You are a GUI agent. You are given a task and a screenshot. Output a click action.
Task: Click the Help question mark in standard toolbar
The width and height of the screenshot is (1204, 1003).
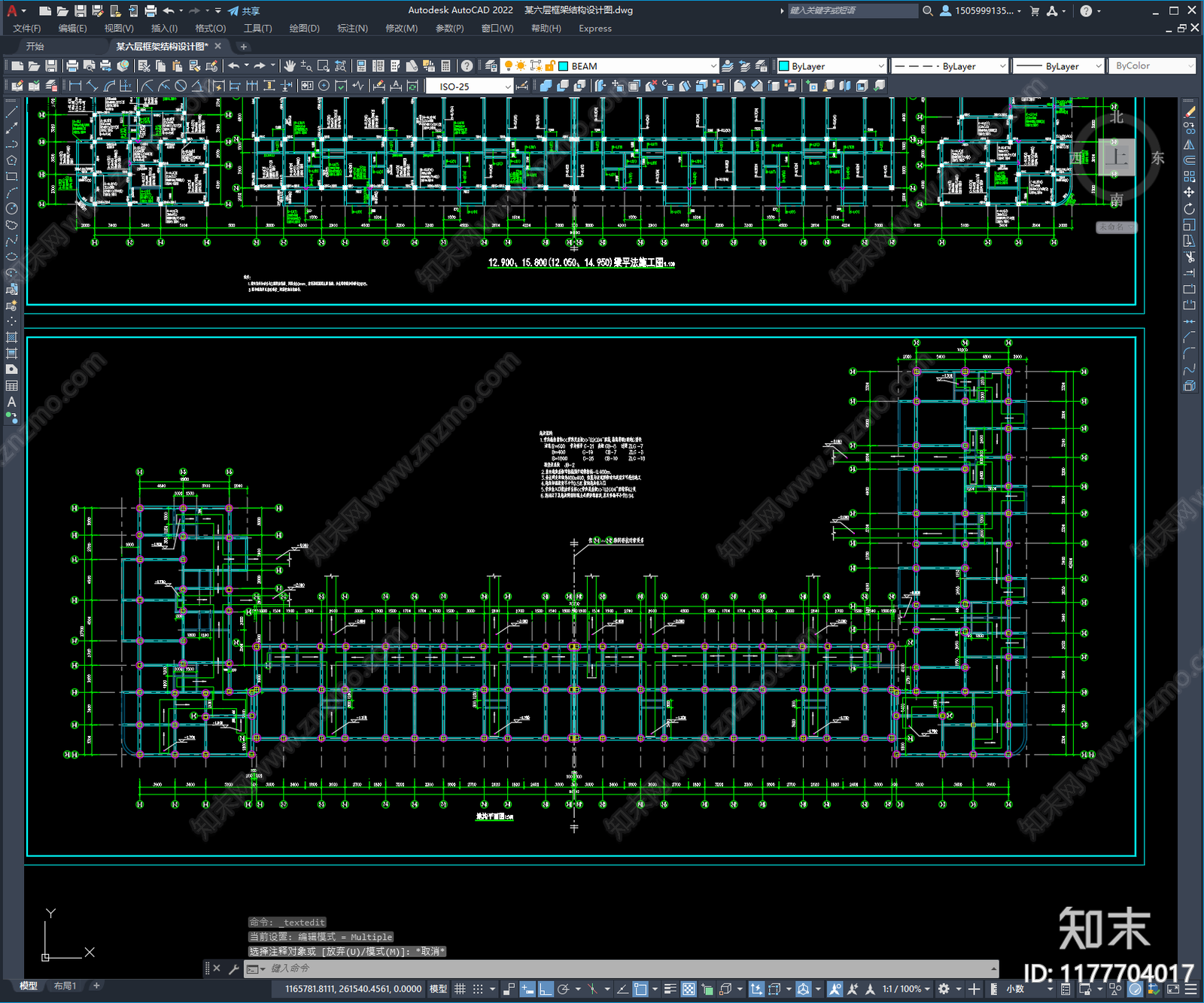click(x=467, y=66)
